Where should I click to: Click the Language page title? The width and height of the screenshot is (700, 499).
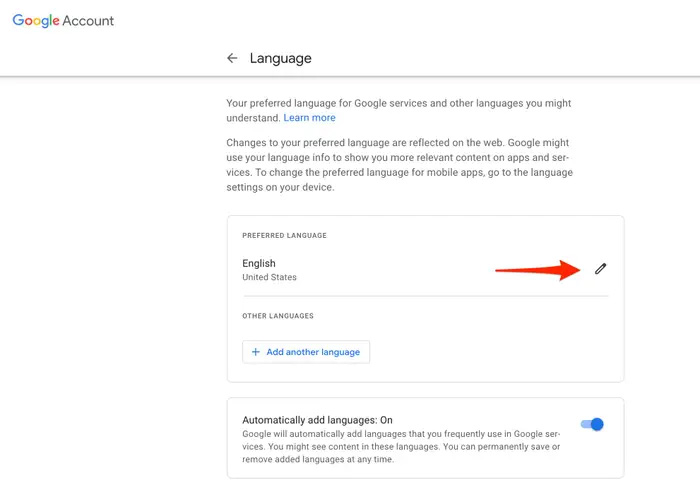[x=280, y=58]
